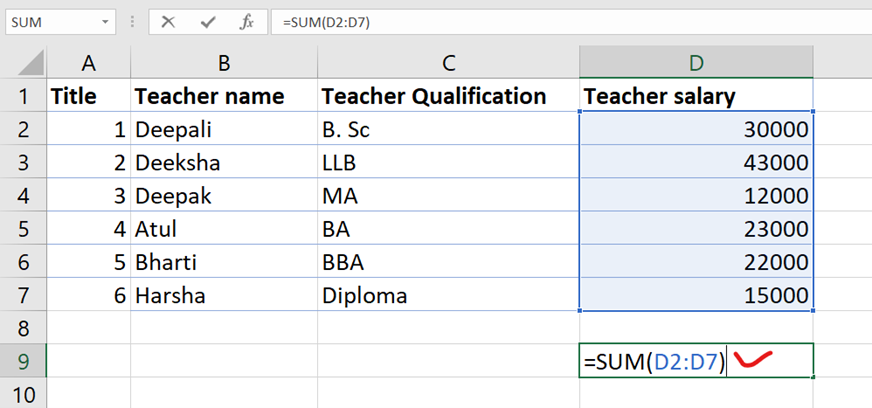Click inside the formula bar text
Image resolution: width=872 pixels, height=408 pixels.
pyautogui.click(x=560, y=22)
